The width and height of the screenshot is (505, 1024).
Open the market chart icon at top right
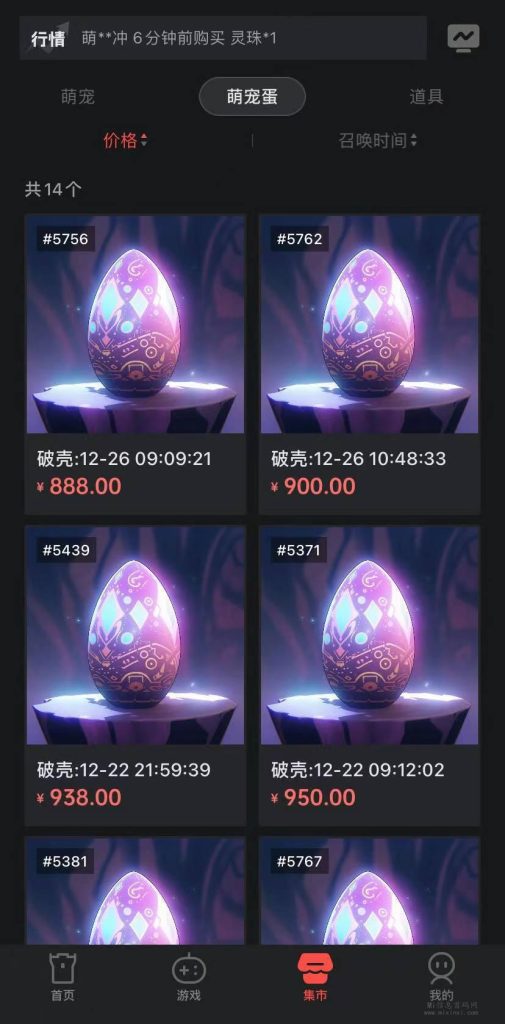pos(463,38)
